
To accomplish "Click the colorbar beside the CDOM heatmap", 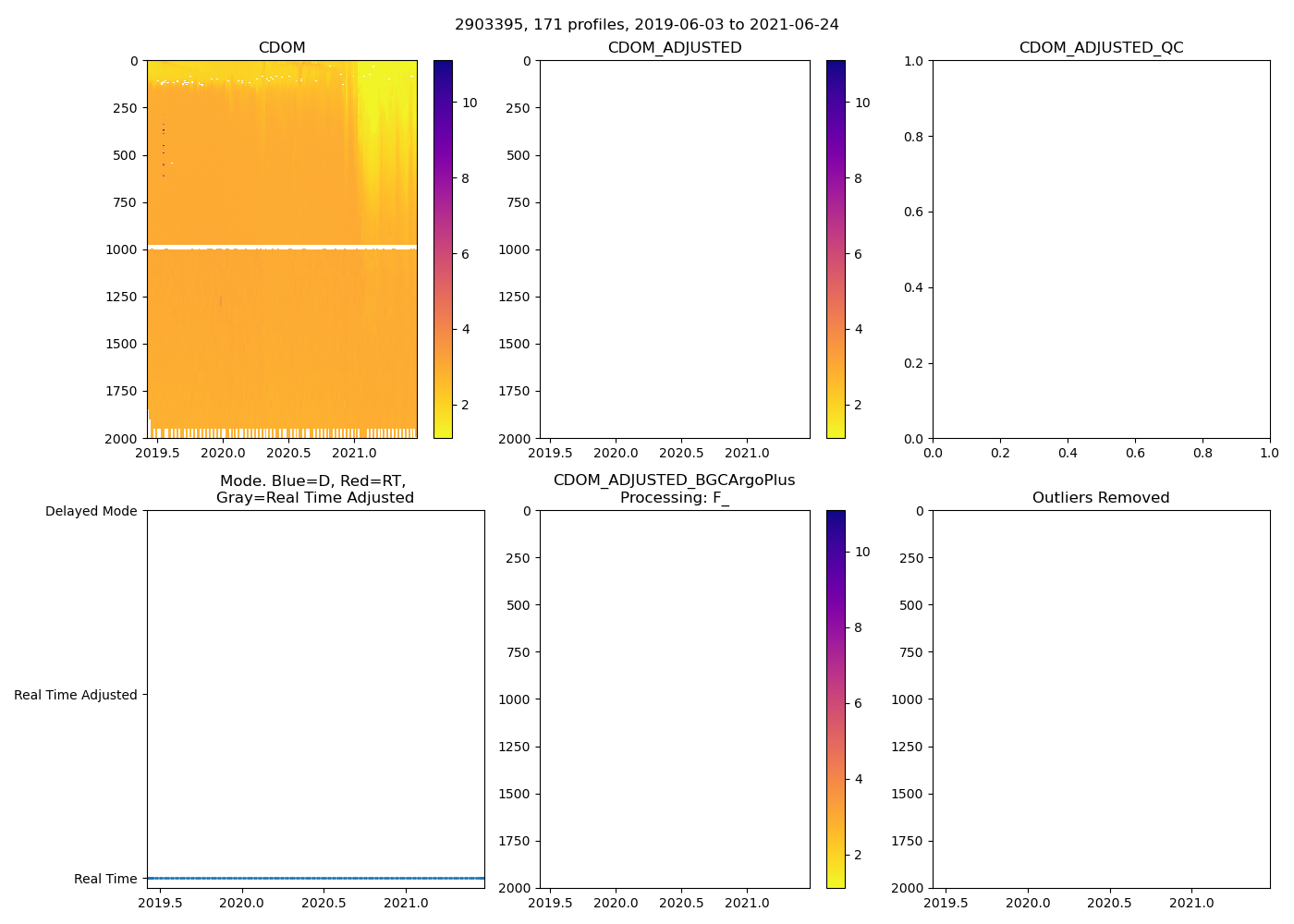I will [x=443, y=249].
